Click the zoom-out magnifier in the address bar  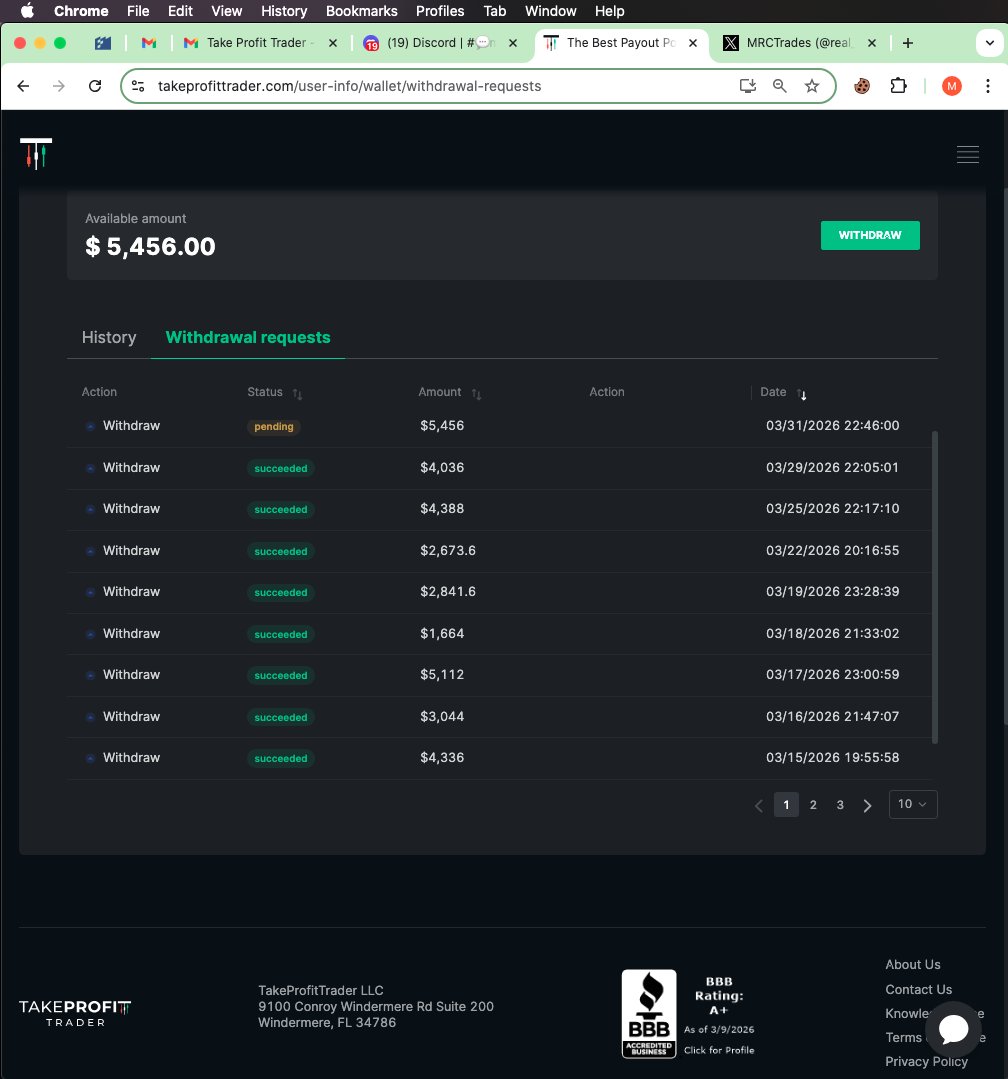pyautogui.click(x=780, y=86)
